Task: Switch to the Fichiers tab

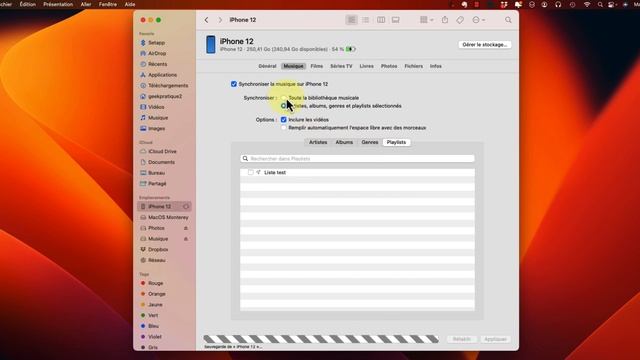Action: [413, 66]
